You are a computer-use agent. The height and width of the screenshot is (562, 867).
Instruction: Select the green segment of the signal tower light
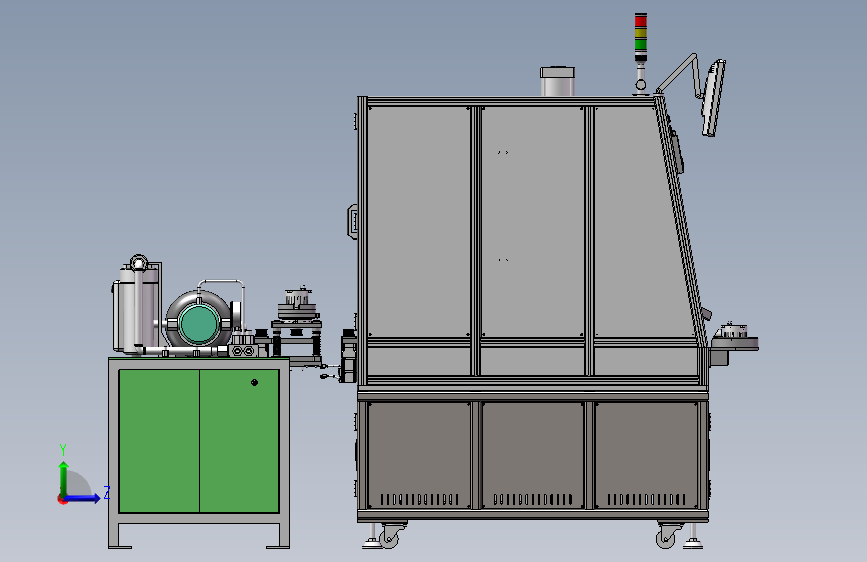coord(640,45)
